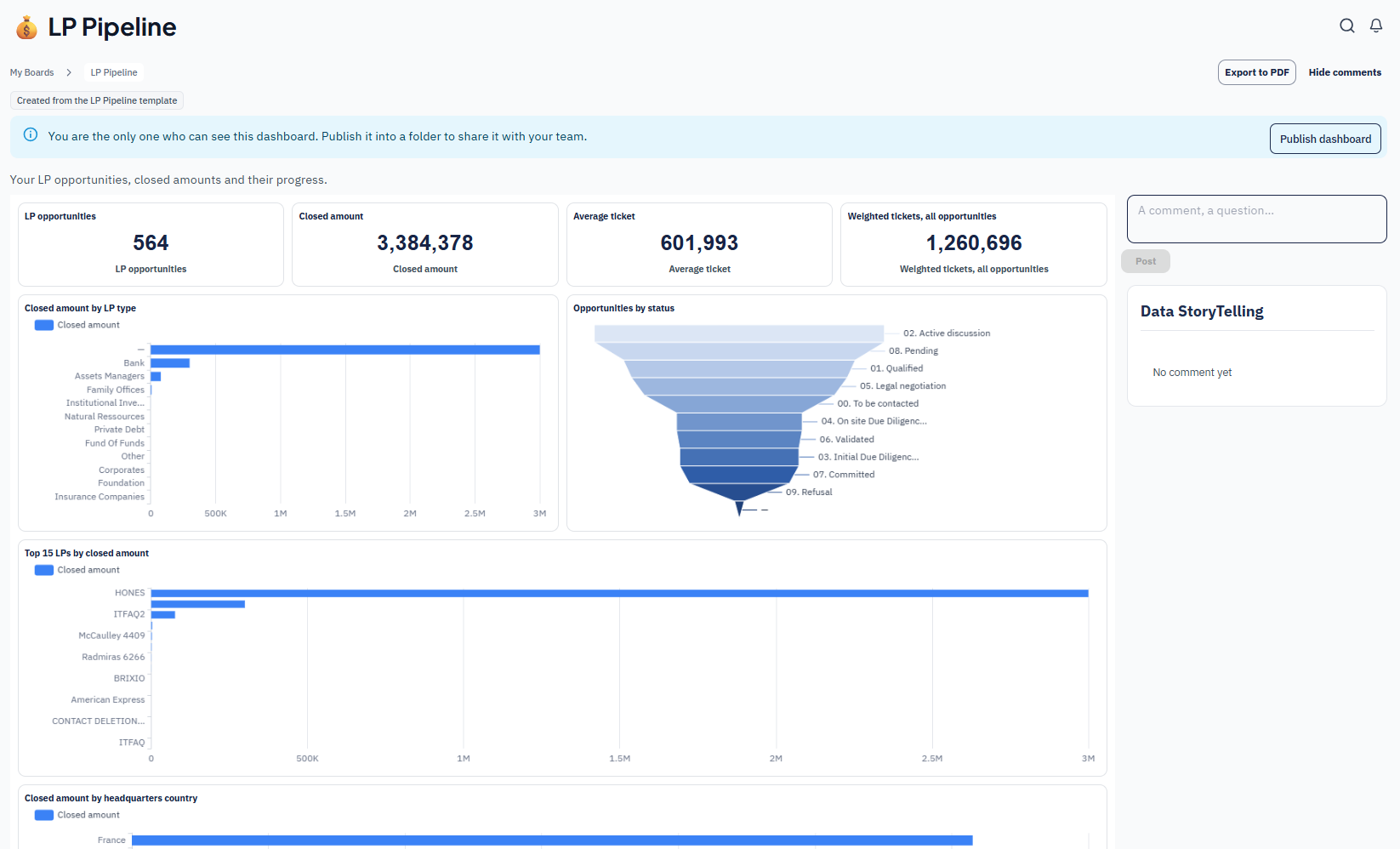Click the ITFAQ2 bar in Top 15 LPs
Image resolution: width=1400 pixels, height=849 pixels.
click(163, 614)
